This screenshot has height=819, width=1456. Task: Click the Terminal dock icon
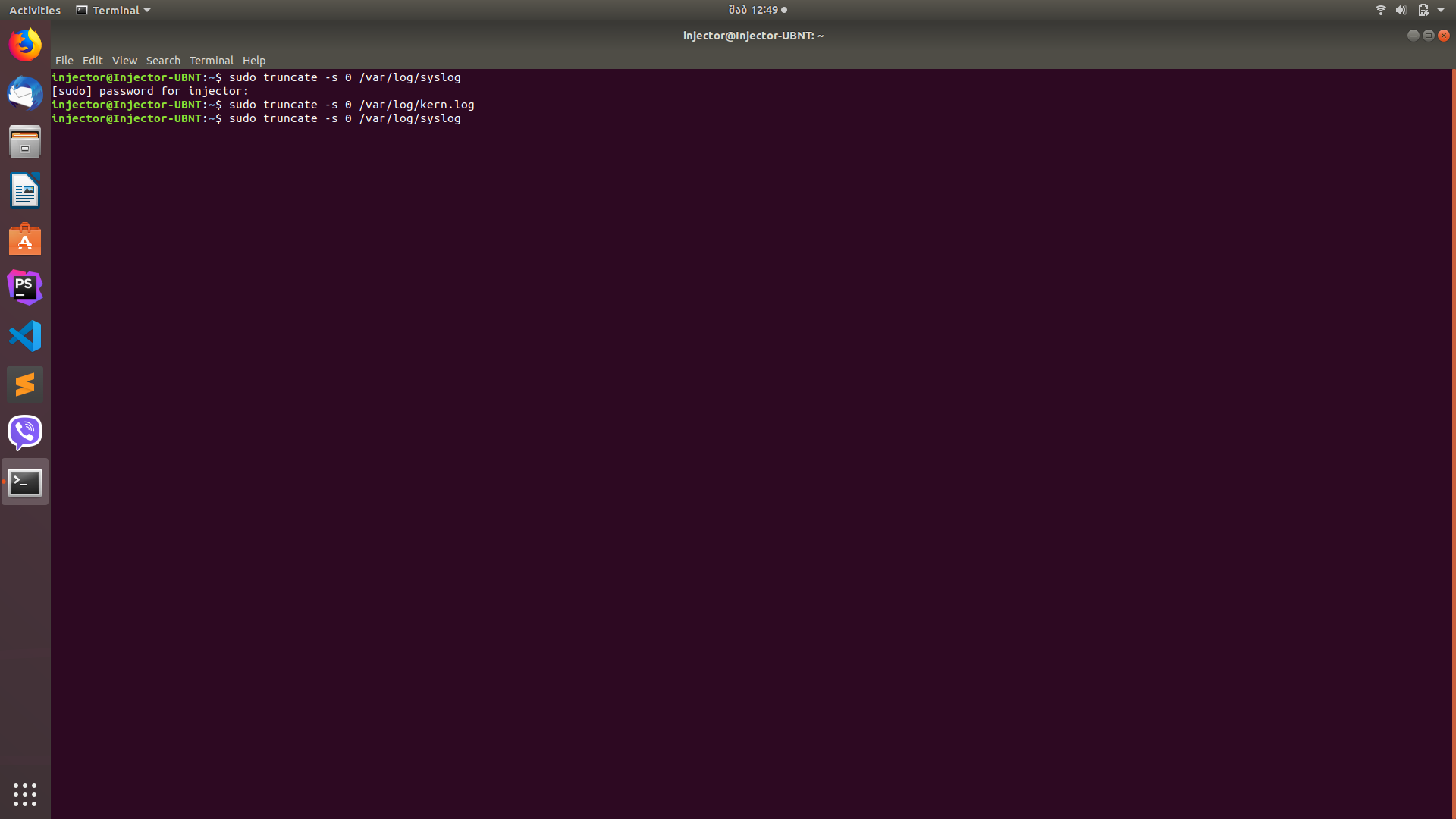tap(25, 482)
